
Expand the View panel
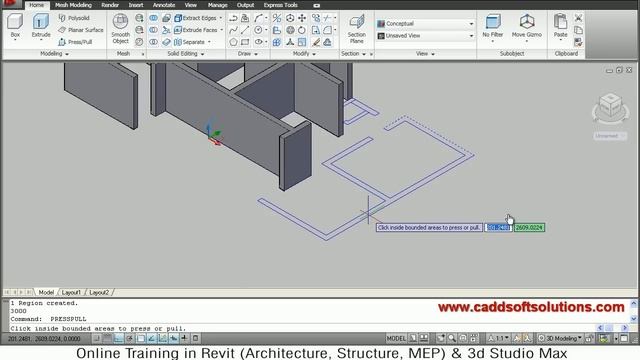(425, 53)
